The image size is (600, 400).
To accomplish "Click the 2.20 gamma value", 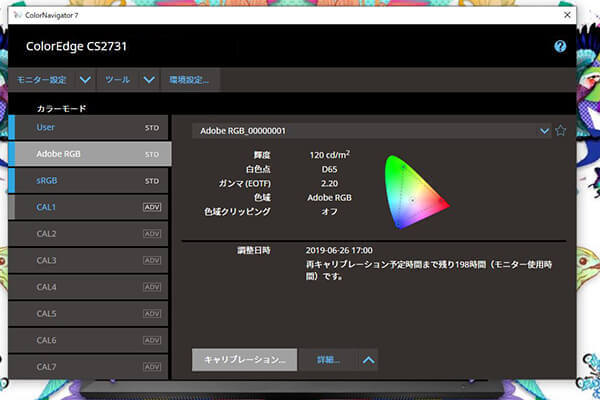I will 329,183.
